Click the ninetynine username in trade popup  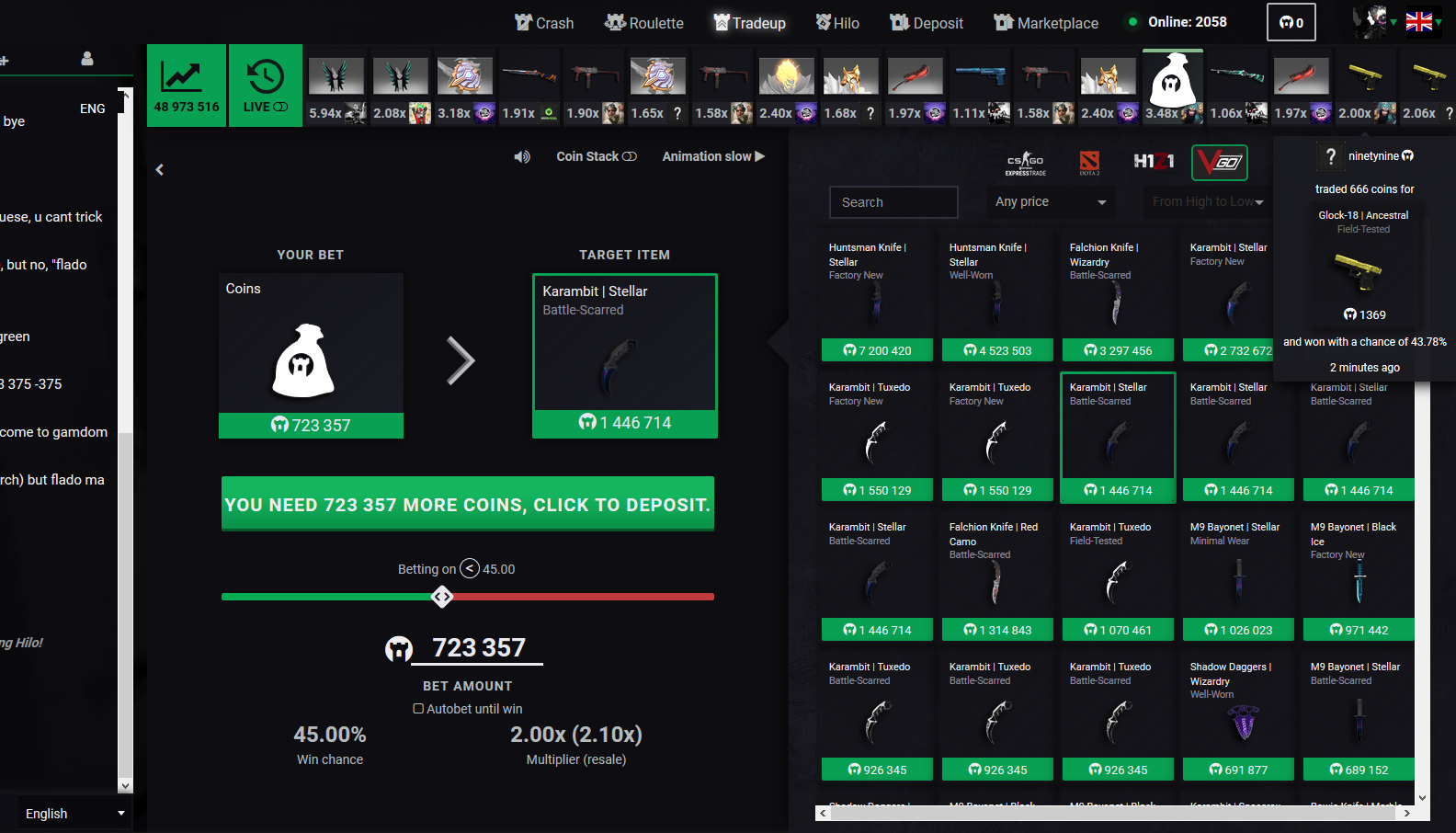(x=1374, y=156)
